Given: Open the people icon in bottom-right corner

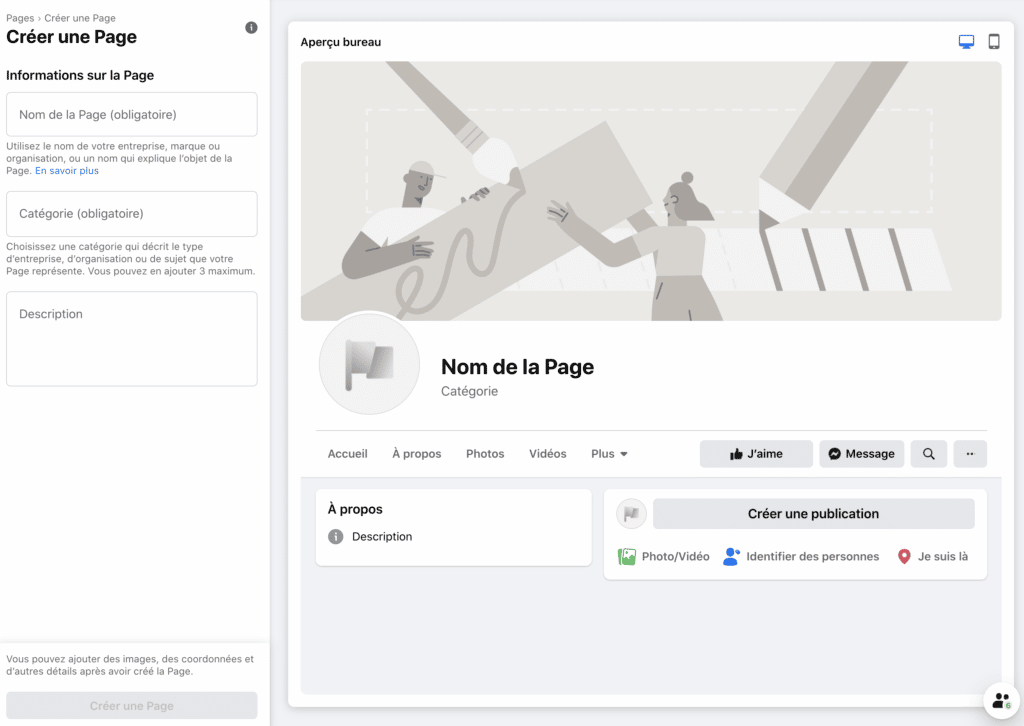Looking at the screenshot, I should (1001, 701).
